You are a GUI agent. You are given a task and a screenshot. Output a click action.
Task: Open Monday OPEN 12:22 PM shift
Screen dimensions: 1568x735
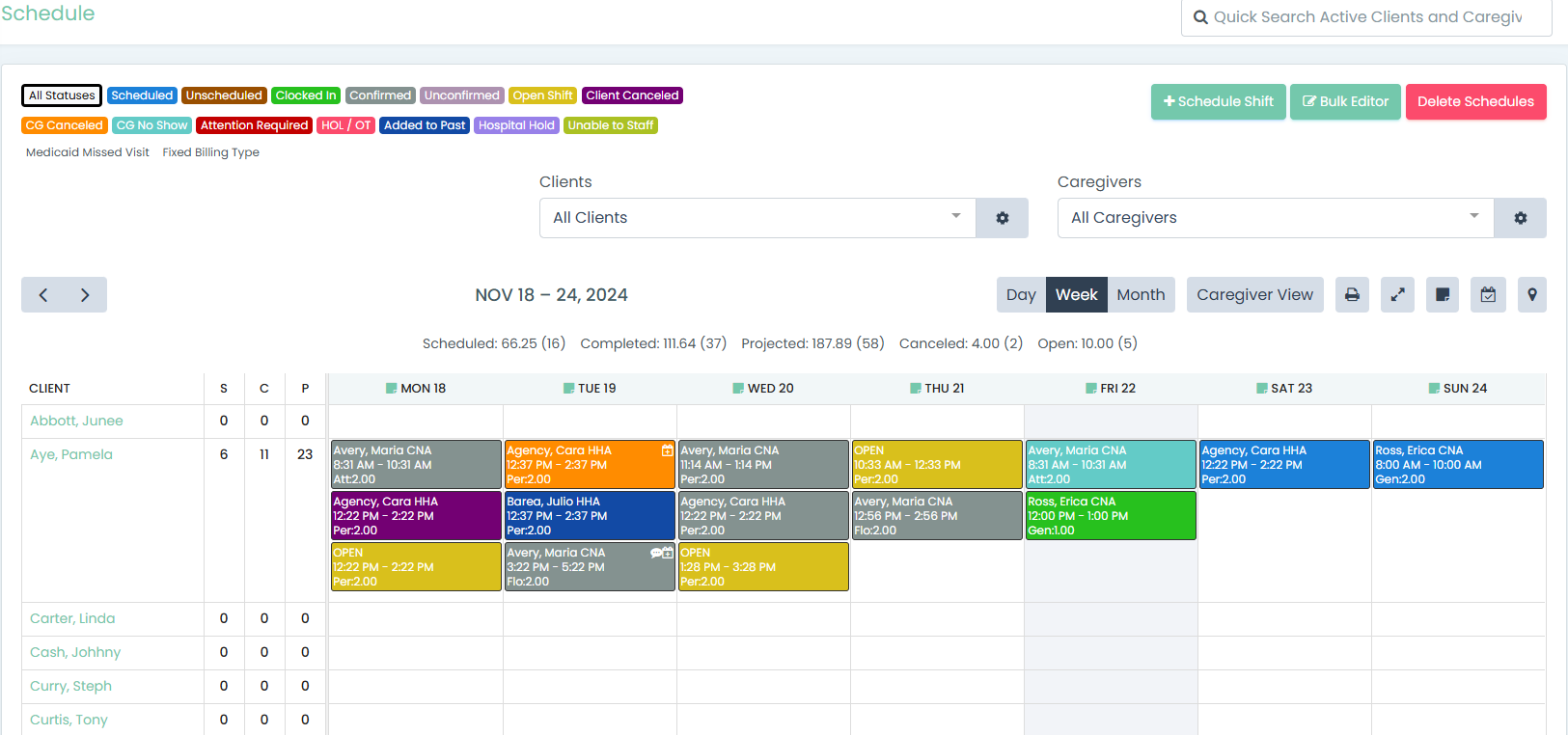click(x=416, y=567)
